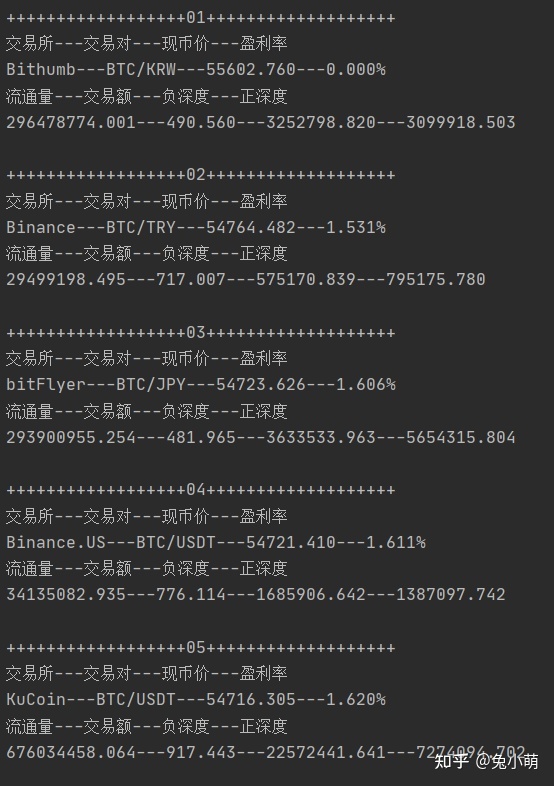Click the section 02 divider line
Screen dimensions: 554x786
[201, 174]
